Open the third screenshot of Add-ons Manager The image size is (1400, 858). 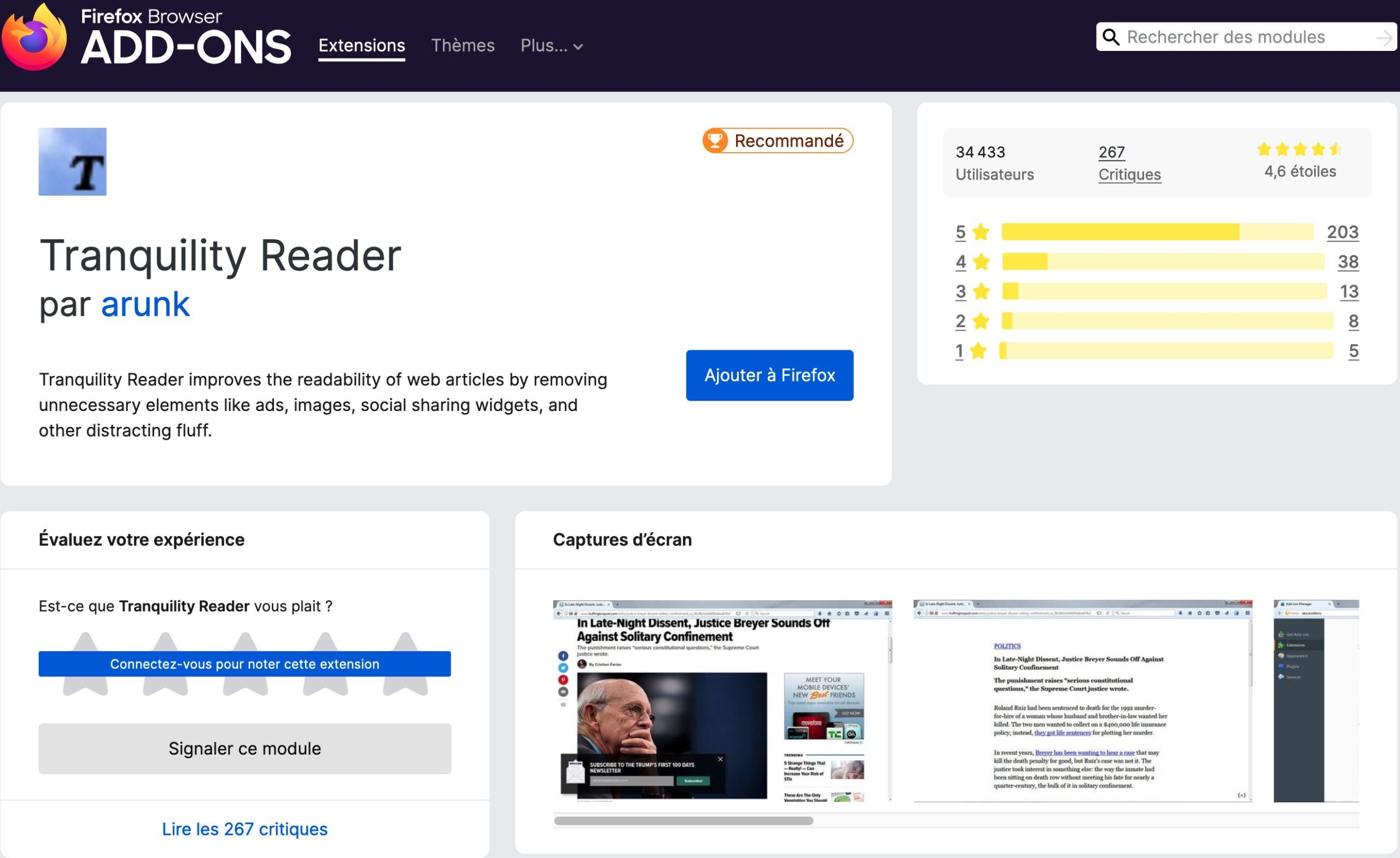point(1316,700)
